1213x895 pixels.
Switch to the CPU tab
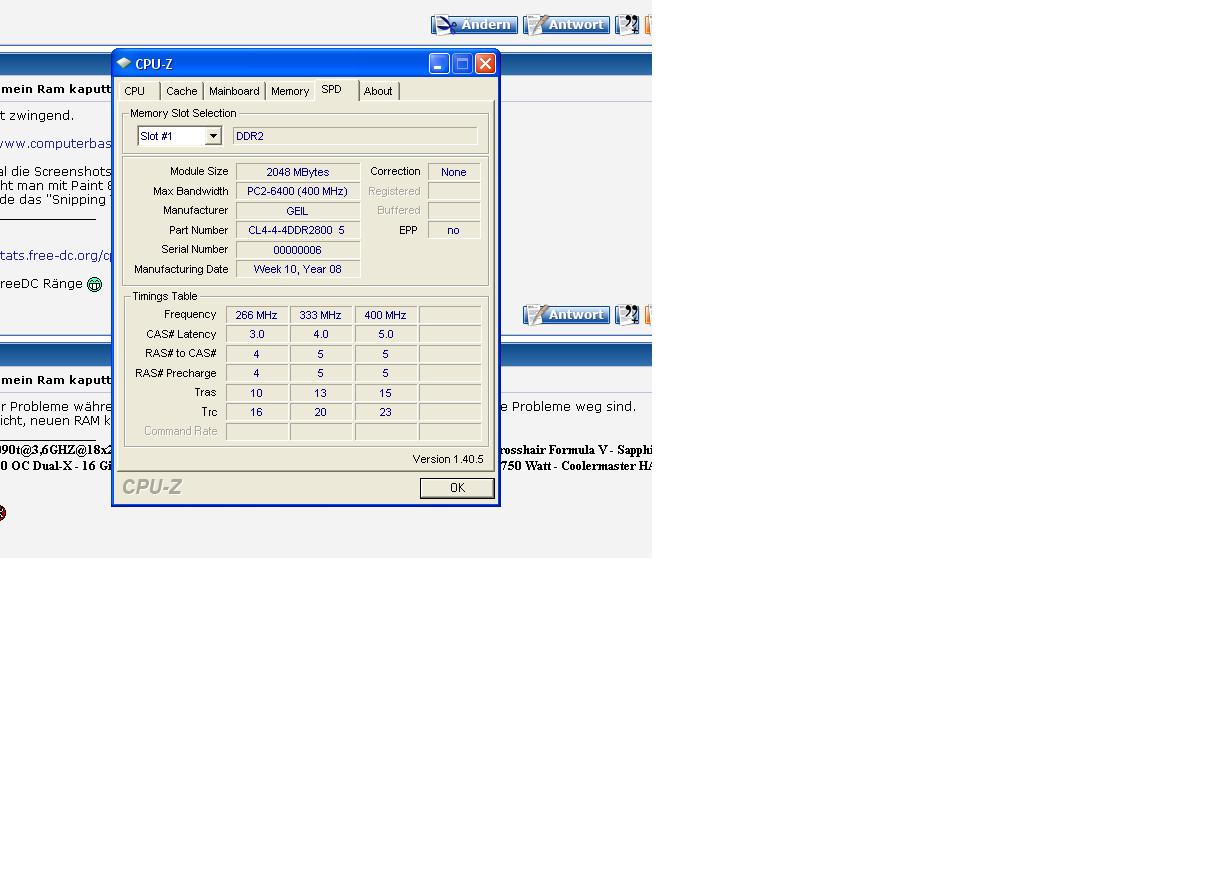pos(135,91)
